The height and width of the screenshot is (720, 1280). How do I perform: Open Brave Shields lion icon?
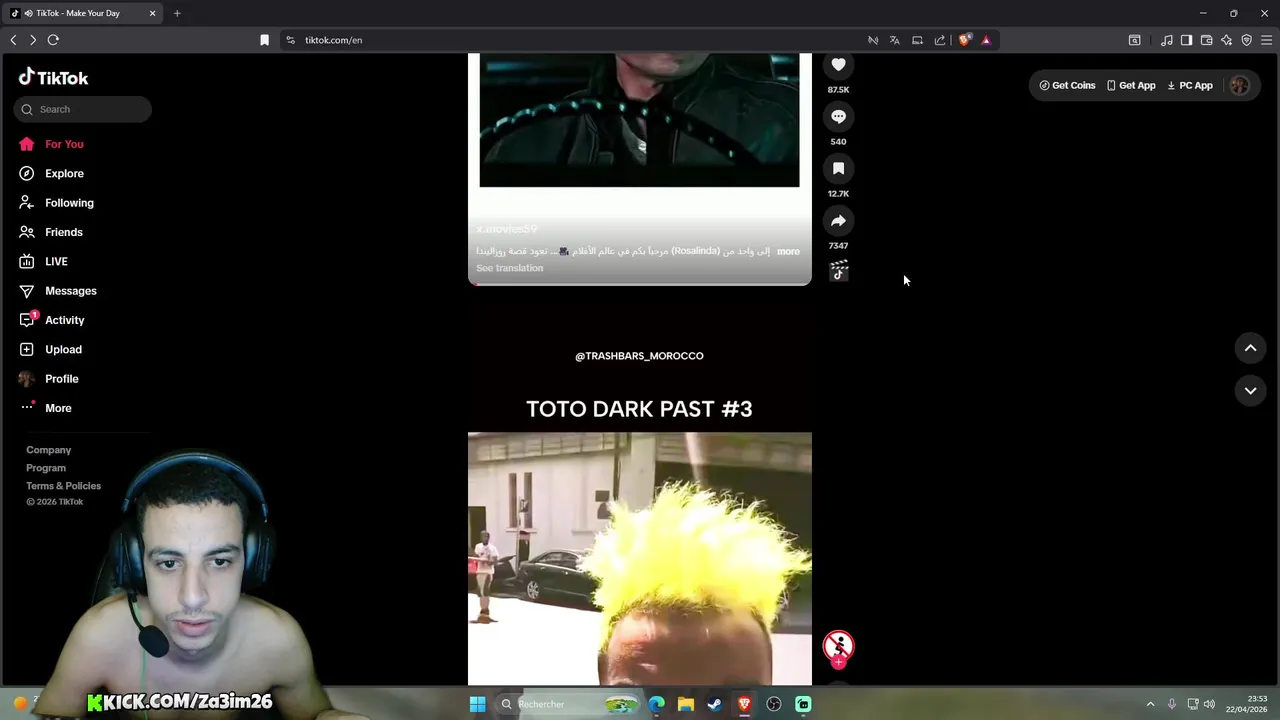(x=964, y=40)
